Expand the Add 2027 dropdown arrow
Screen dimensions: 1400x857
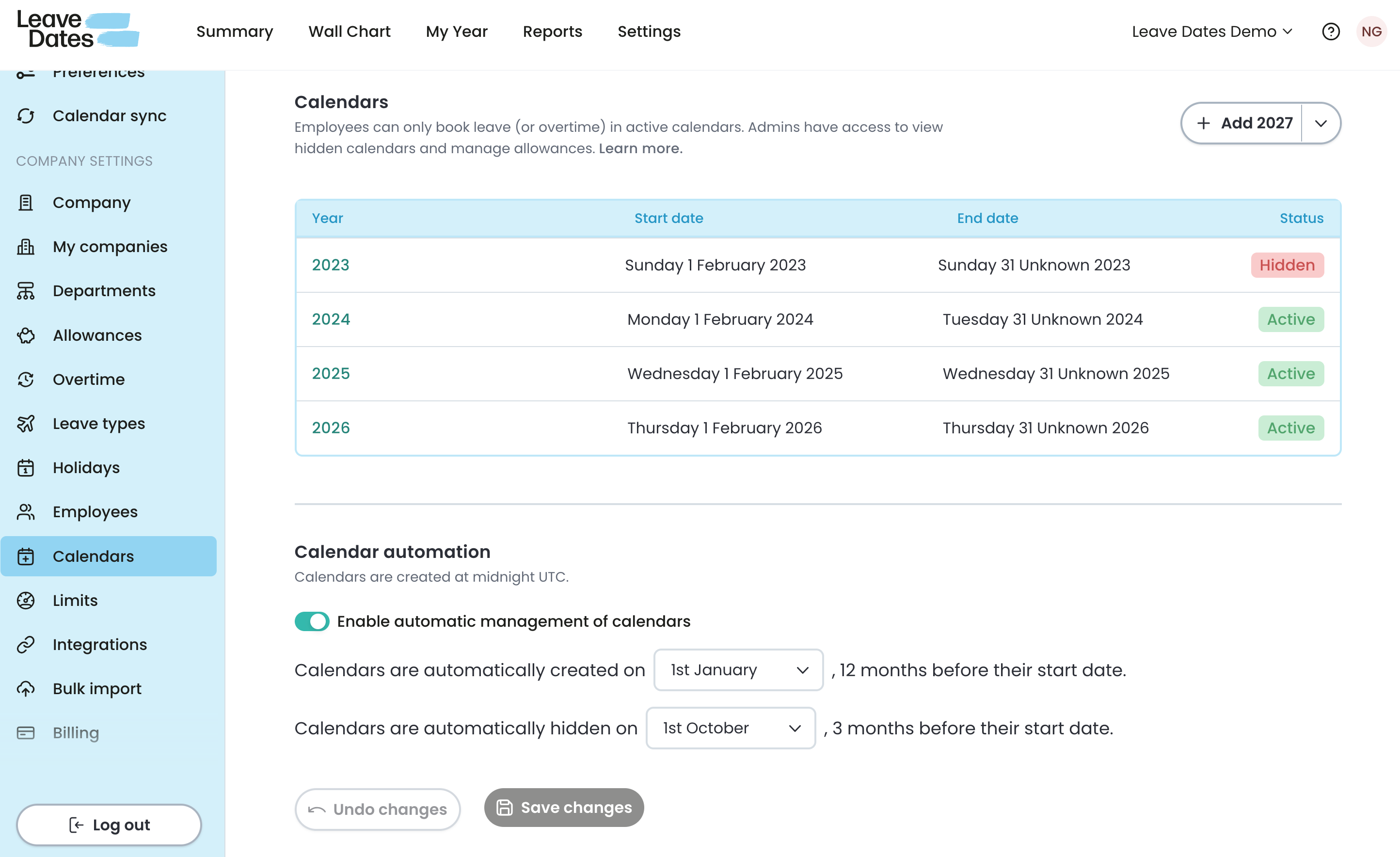pos(1321,123)
